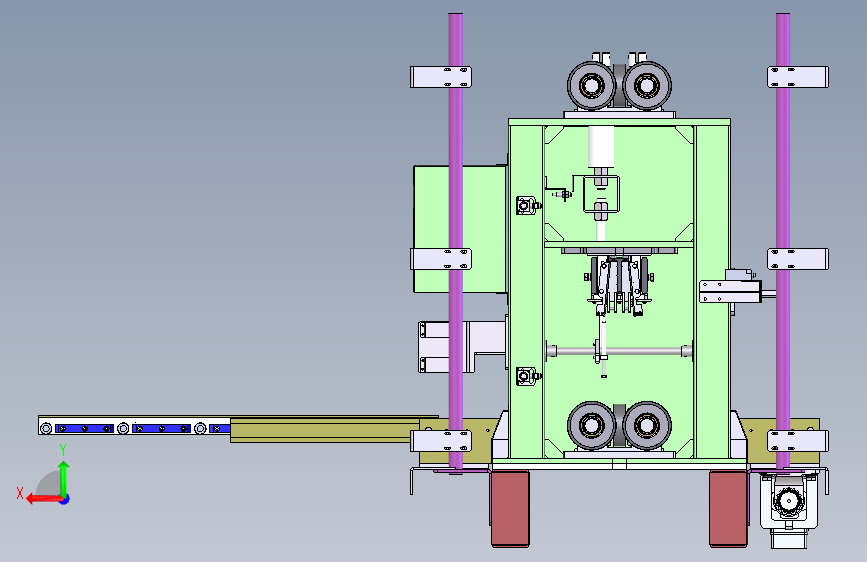The height and width of the screenshot is (562, 867).
Task: Select the top-right guide roller wheel
Action: [646, 86]
